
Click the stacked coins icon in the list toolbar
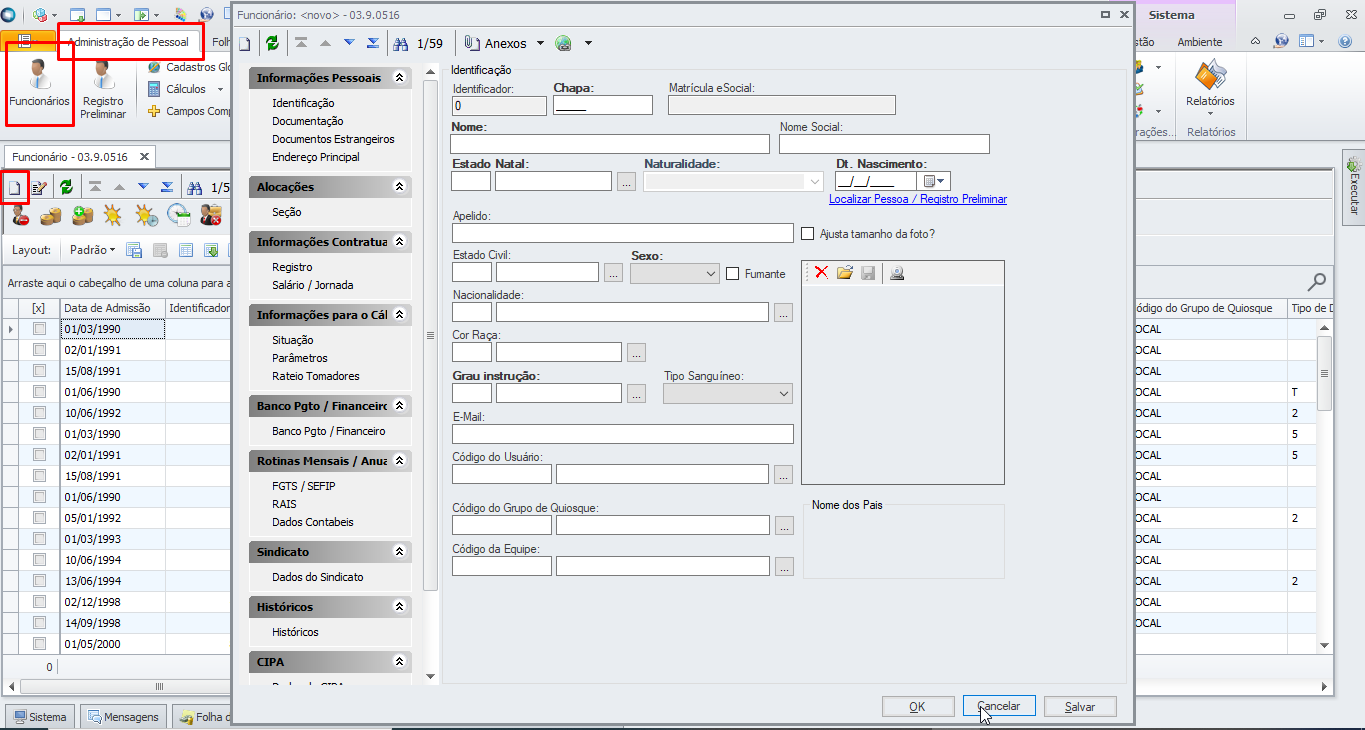(x=50, y=215)
